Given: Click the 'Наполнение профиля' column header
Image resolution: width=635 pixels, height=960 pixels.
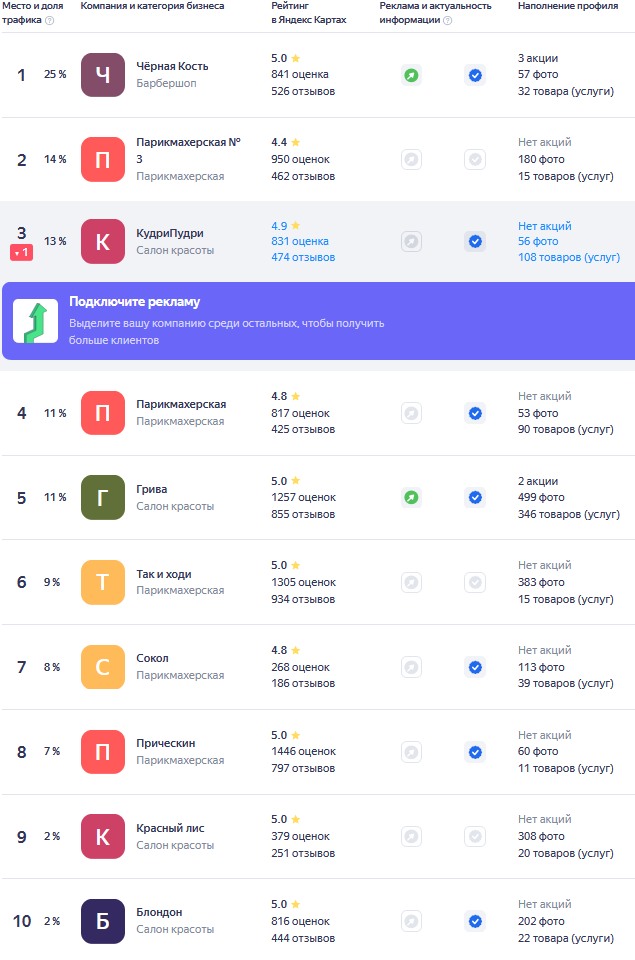Looking at the screenshot, I should [568, 6].
